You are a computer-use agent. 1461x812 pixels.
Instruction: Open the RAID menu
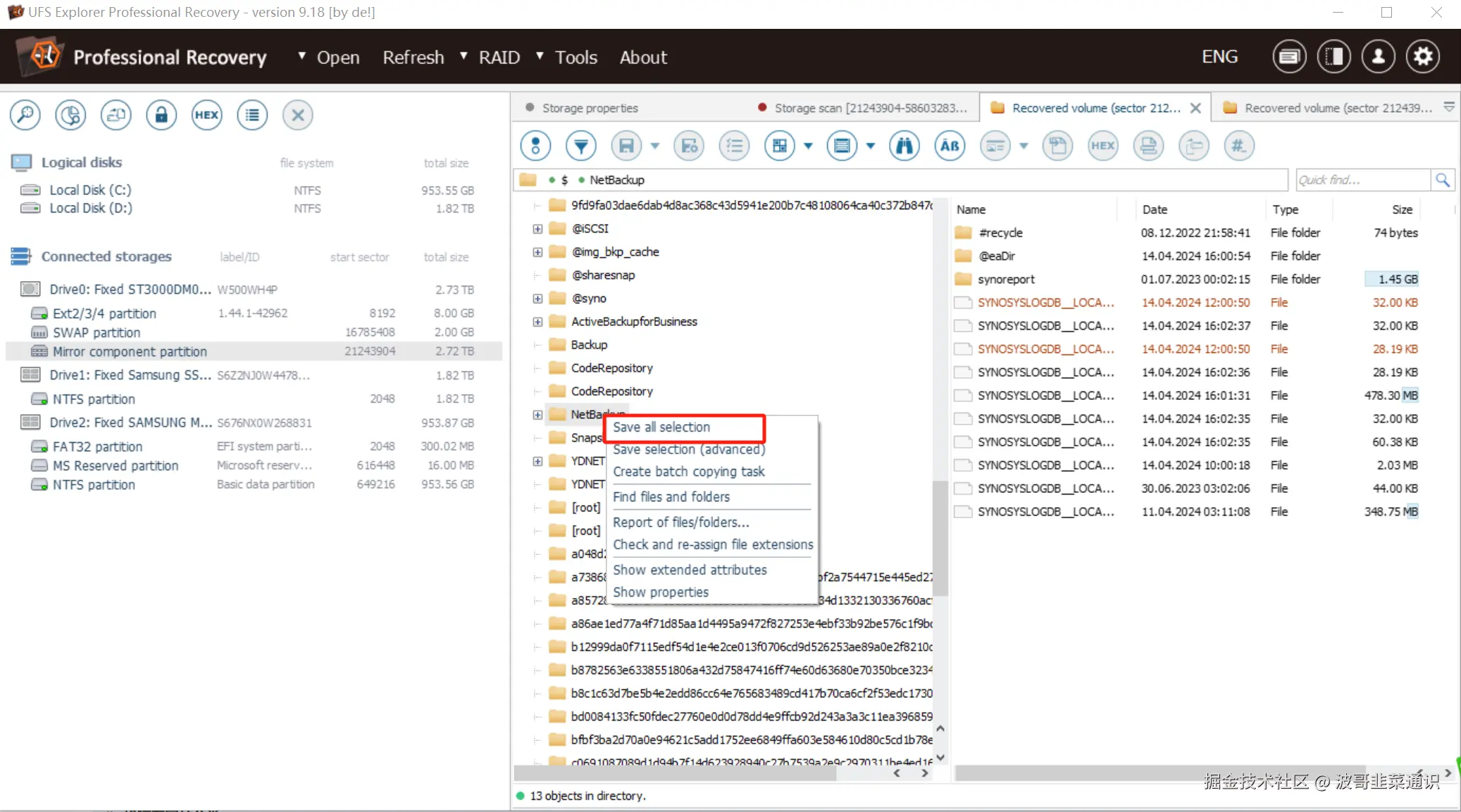[x=499, y=57]
